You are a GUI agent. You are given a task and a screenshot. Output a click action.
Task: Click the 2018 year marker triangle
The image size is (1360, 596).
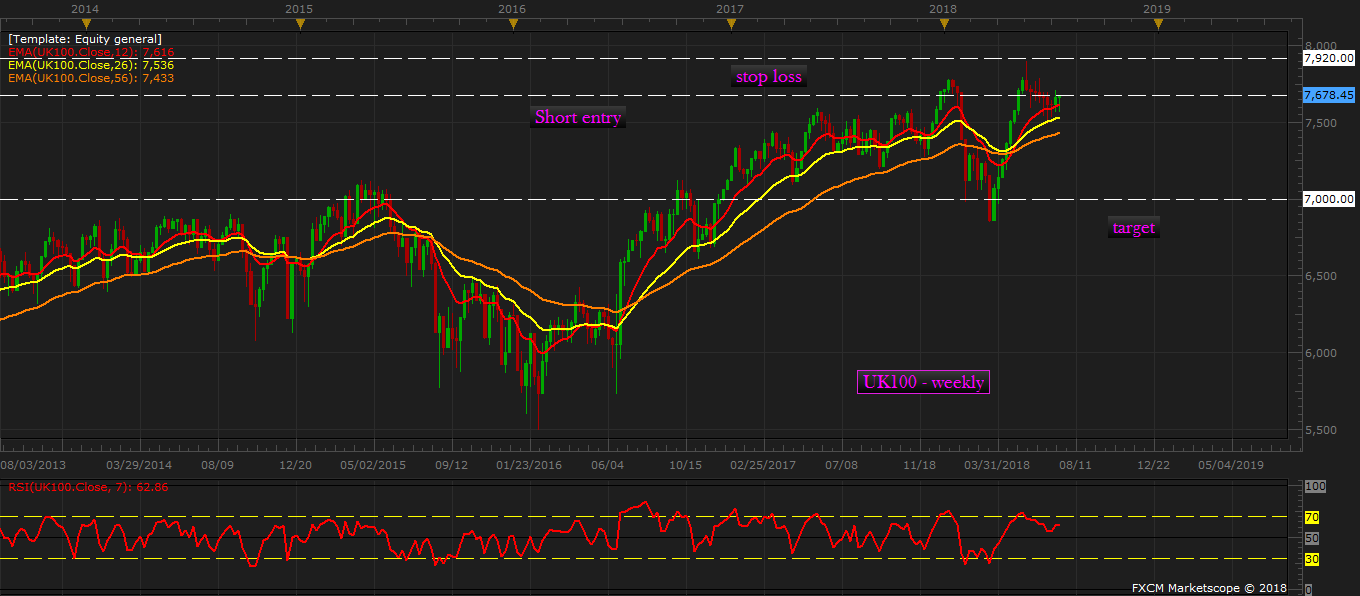943,23
